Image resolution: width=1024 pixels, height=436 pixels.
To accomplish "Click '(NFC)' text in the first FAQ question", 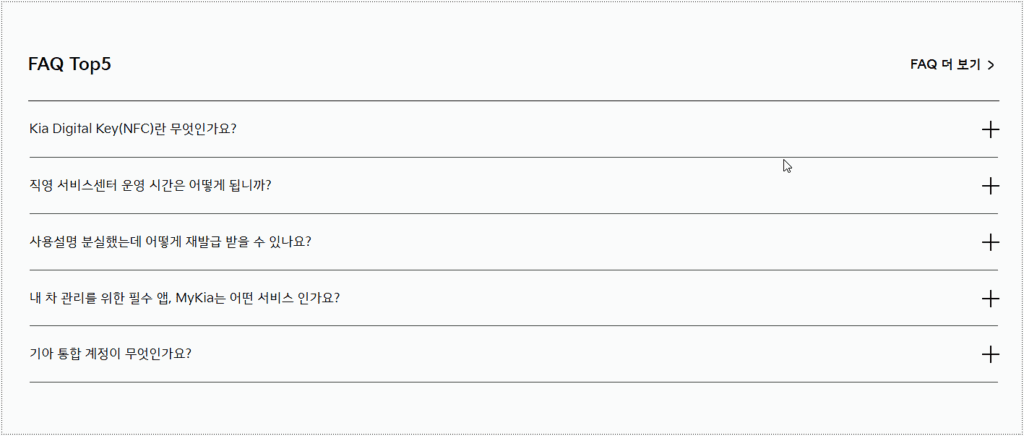I will point(134,129).
